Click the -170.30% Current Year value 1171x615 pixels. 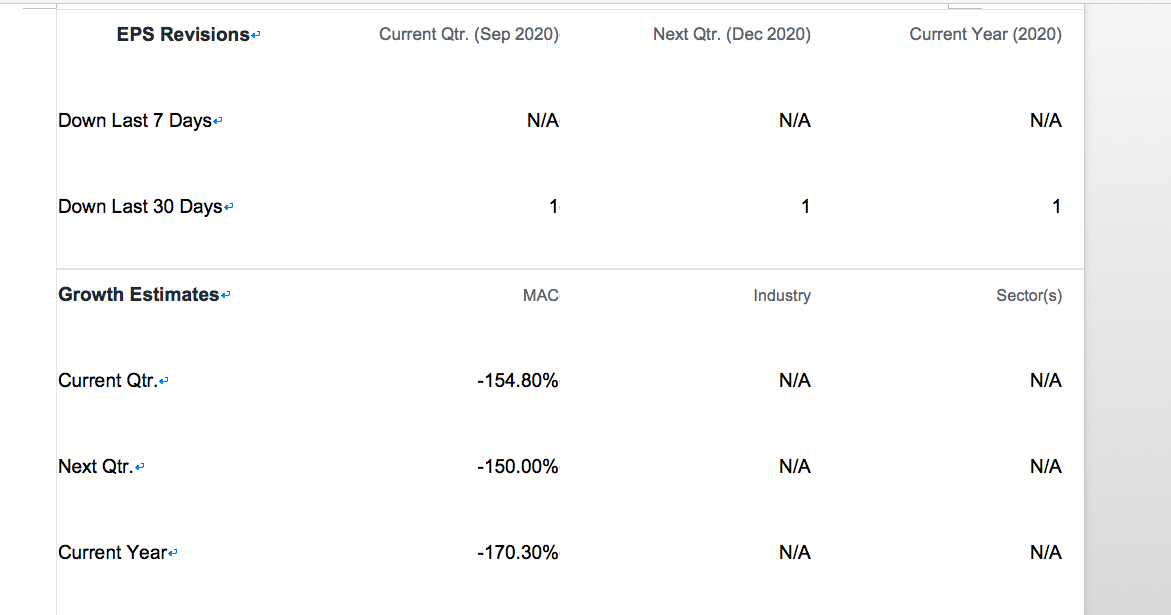(518, 552)
